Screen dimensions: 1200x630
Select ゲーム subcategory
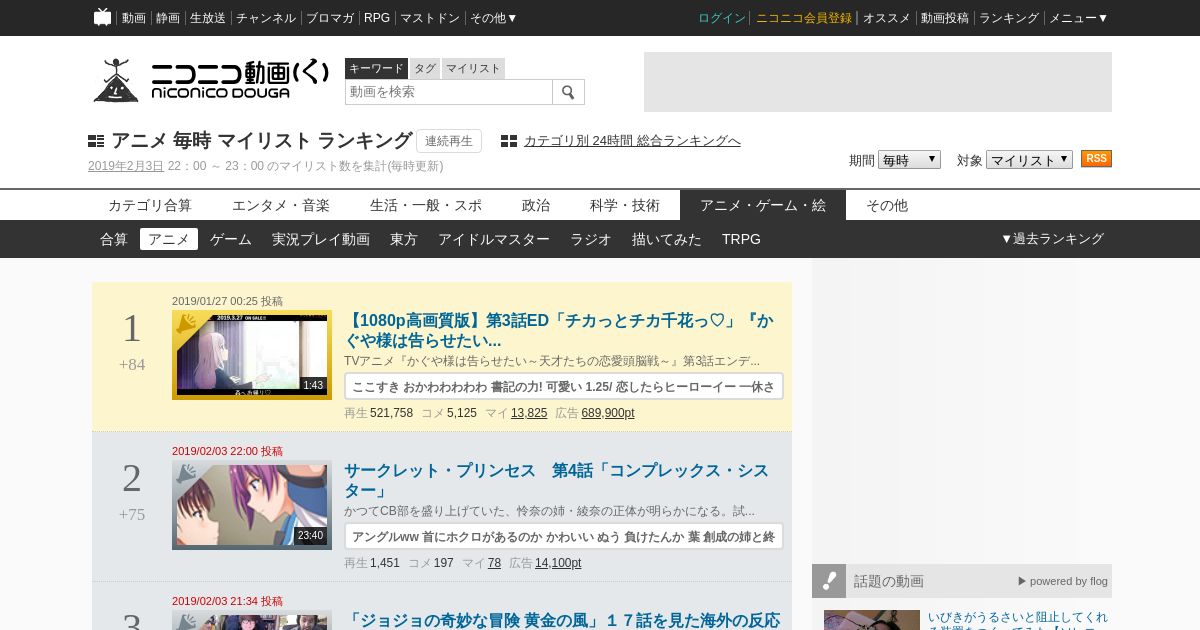point(231,239)
